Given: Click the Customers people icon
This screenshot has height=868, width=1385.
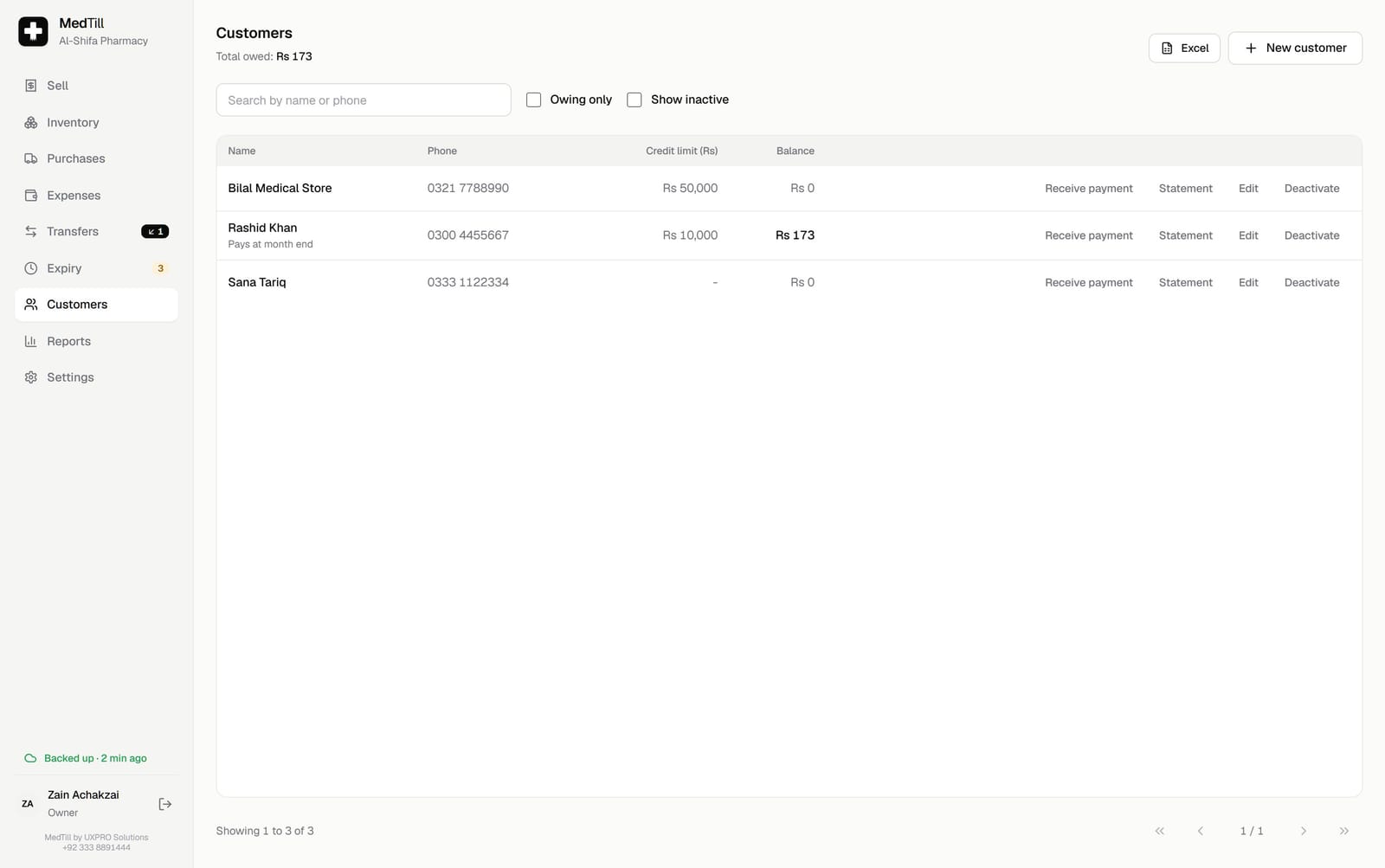Looking at the screenshot, I should tap(31, 305).
